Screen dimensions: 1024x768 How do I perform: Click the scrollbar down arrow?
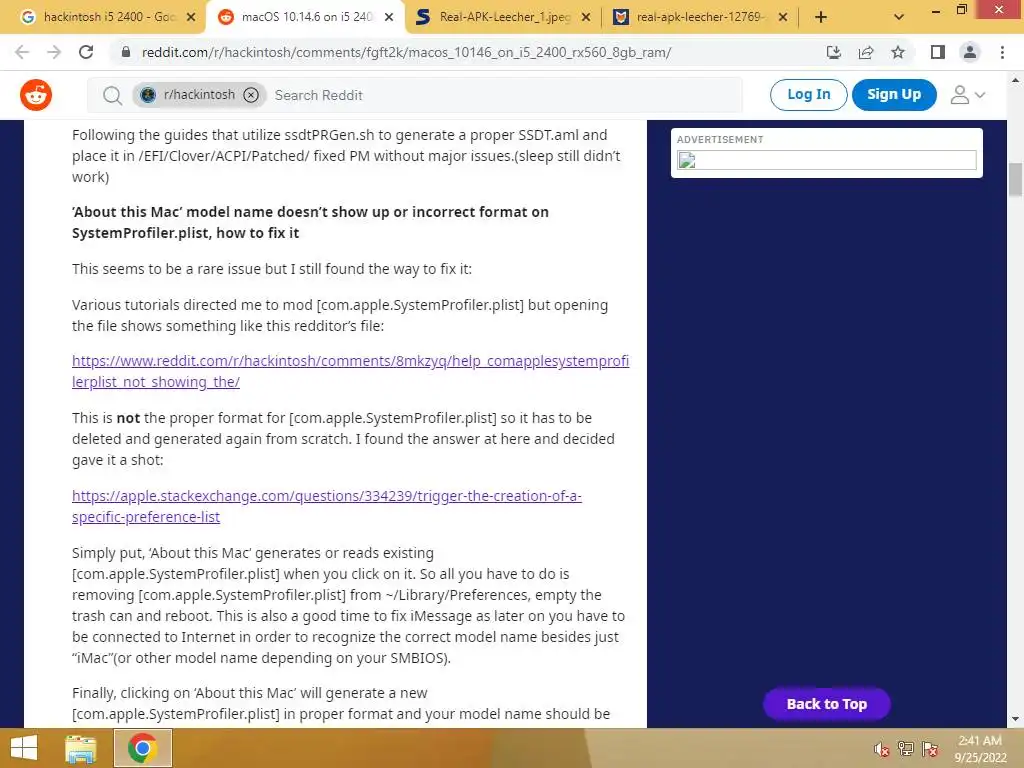1016,719
